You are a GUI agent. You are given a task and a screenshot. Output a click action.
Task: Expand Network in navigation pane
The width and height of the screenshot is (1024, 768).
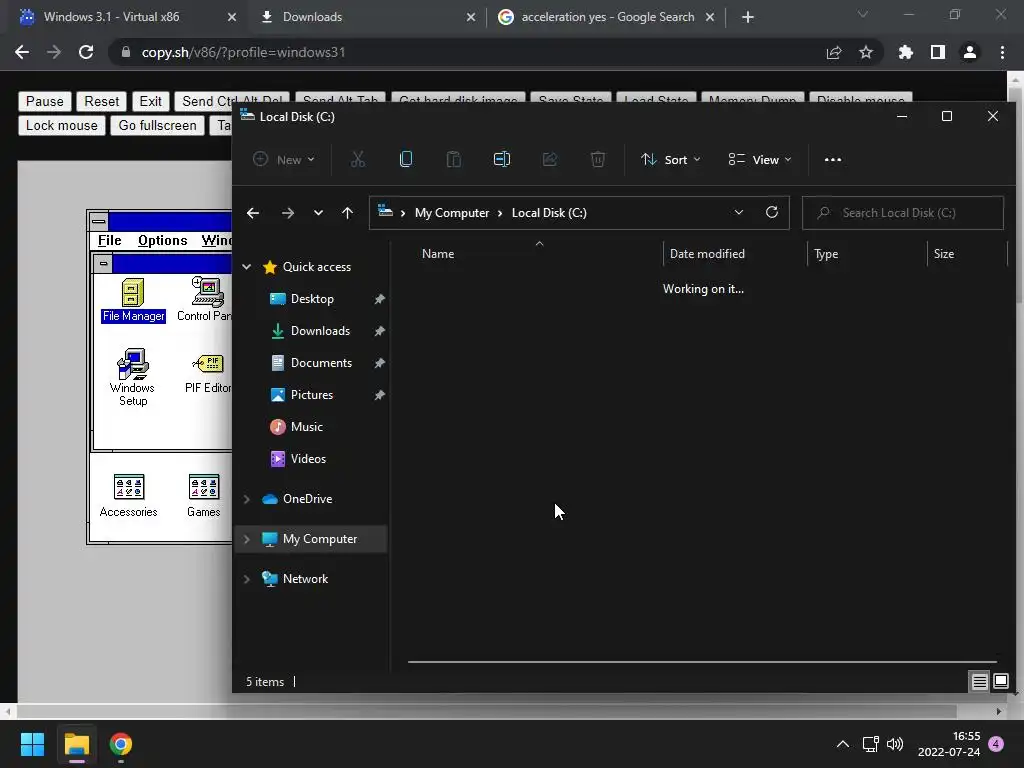coord(247,579)
